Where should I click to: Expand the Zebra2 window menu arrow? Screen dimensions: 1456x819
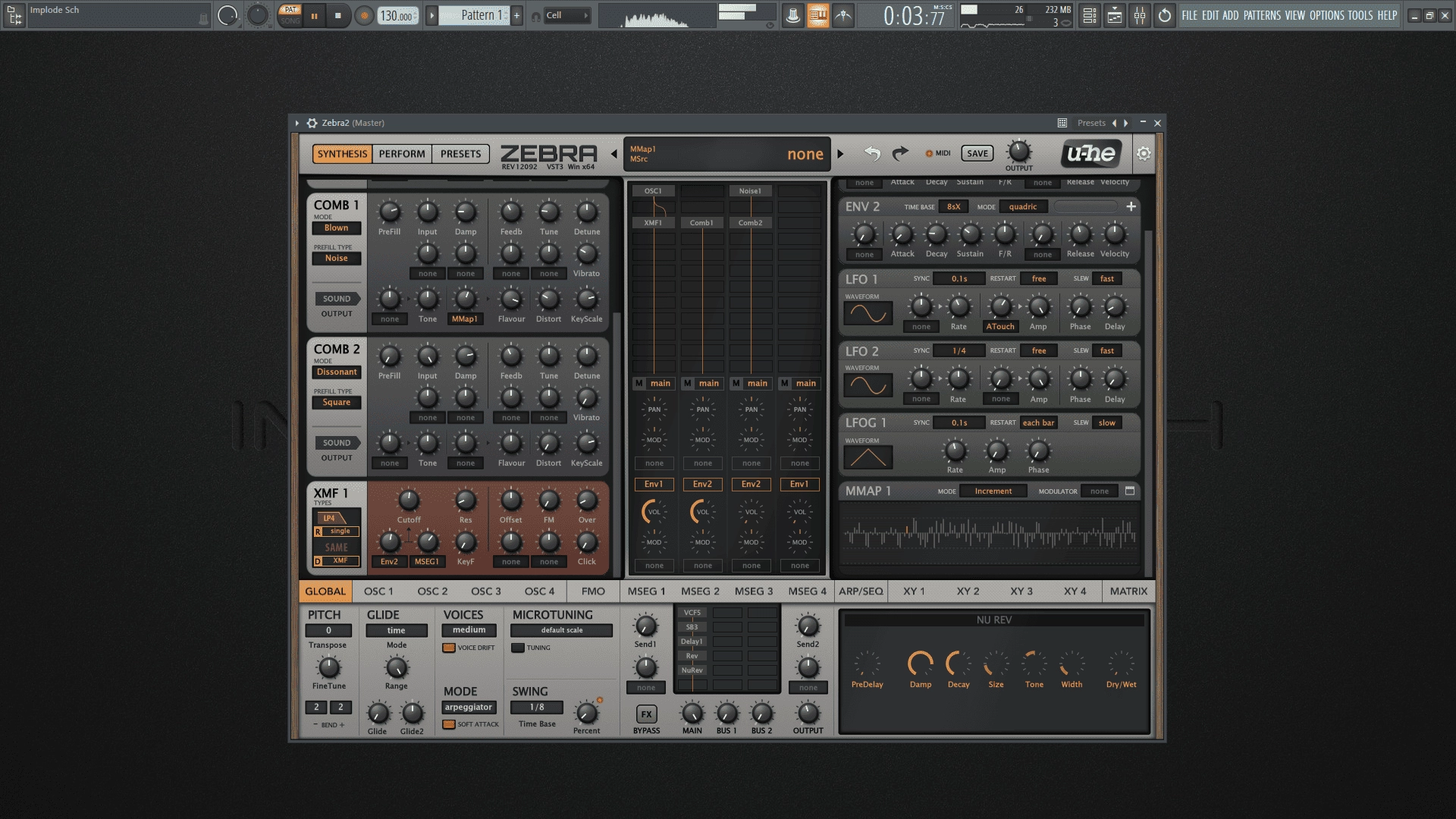(297, 123)
